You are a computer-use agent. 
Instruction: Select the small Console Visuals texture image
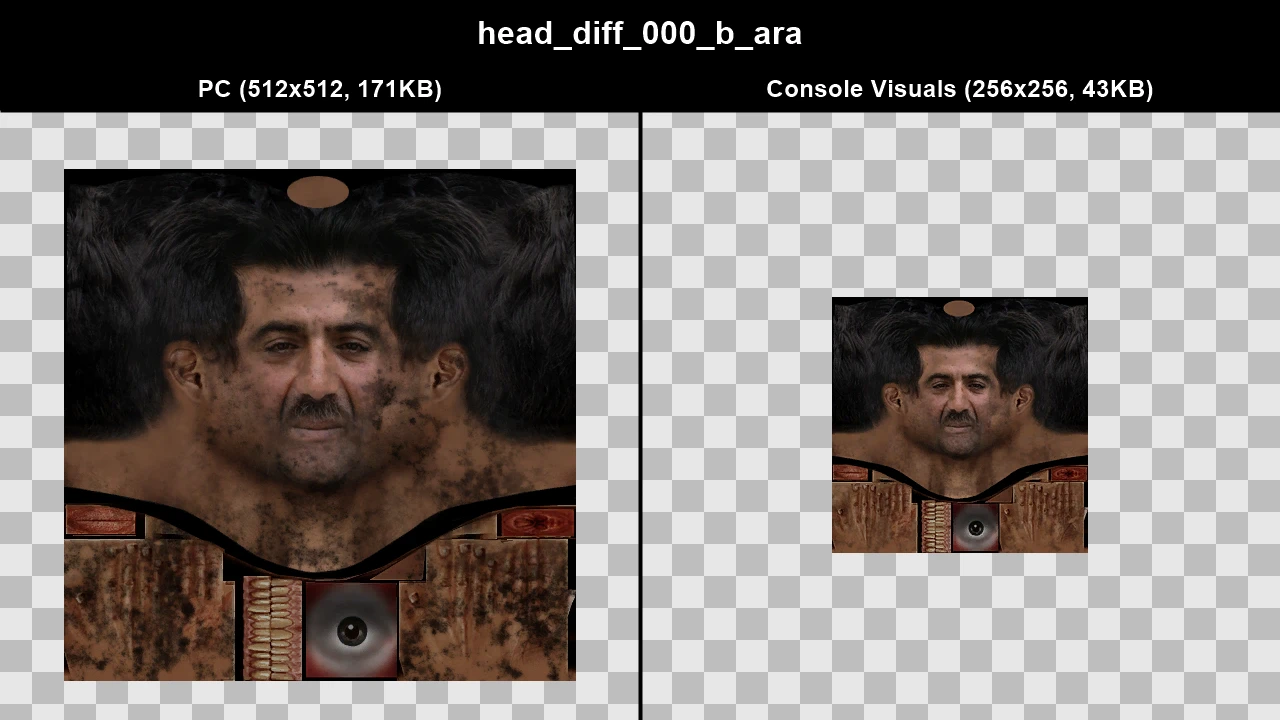pyautogui.click(x=960, y=425)
